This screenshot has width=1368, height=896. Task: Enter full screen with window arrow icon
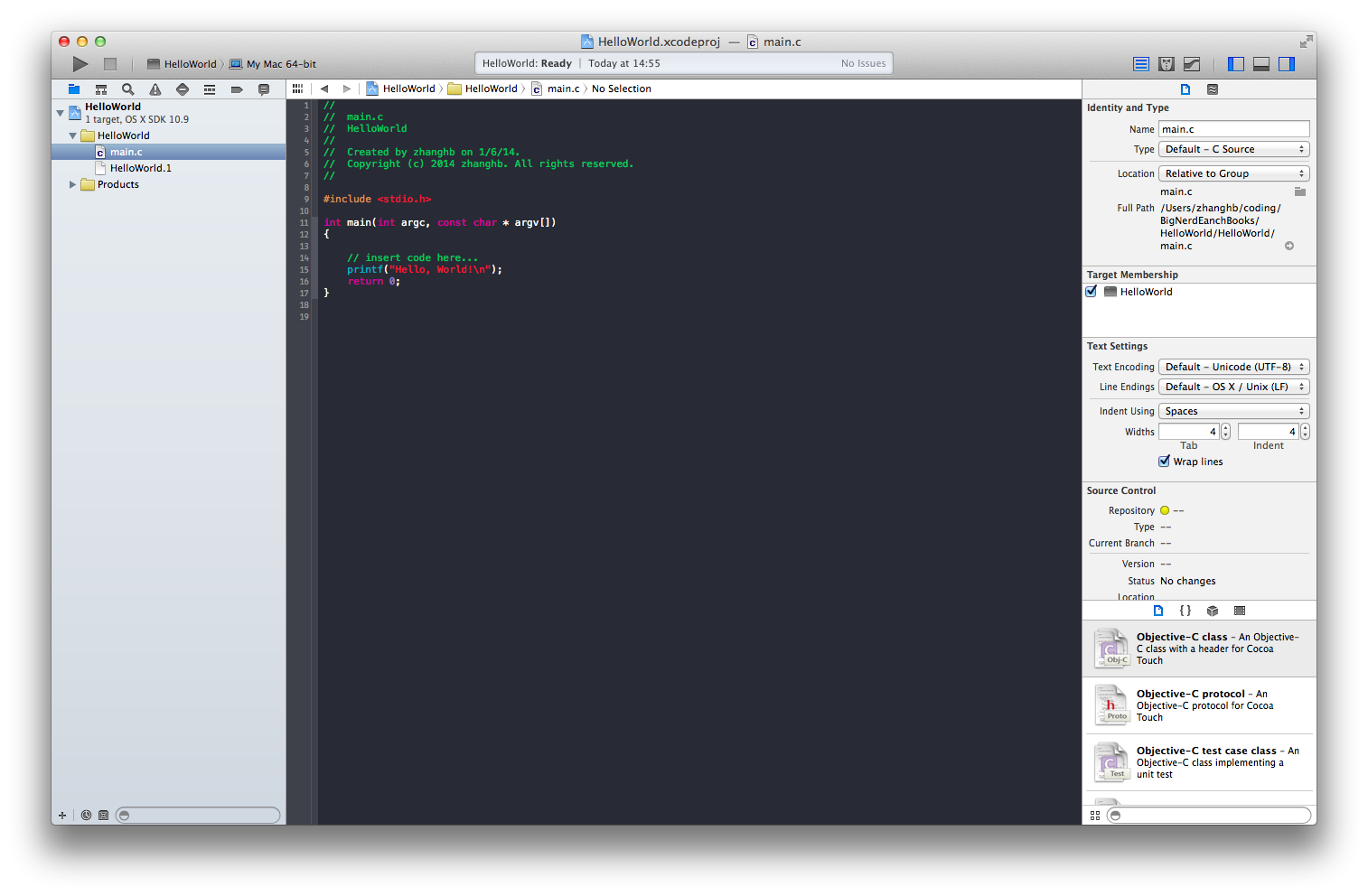pyautogui.click(x=1306, y=42)
